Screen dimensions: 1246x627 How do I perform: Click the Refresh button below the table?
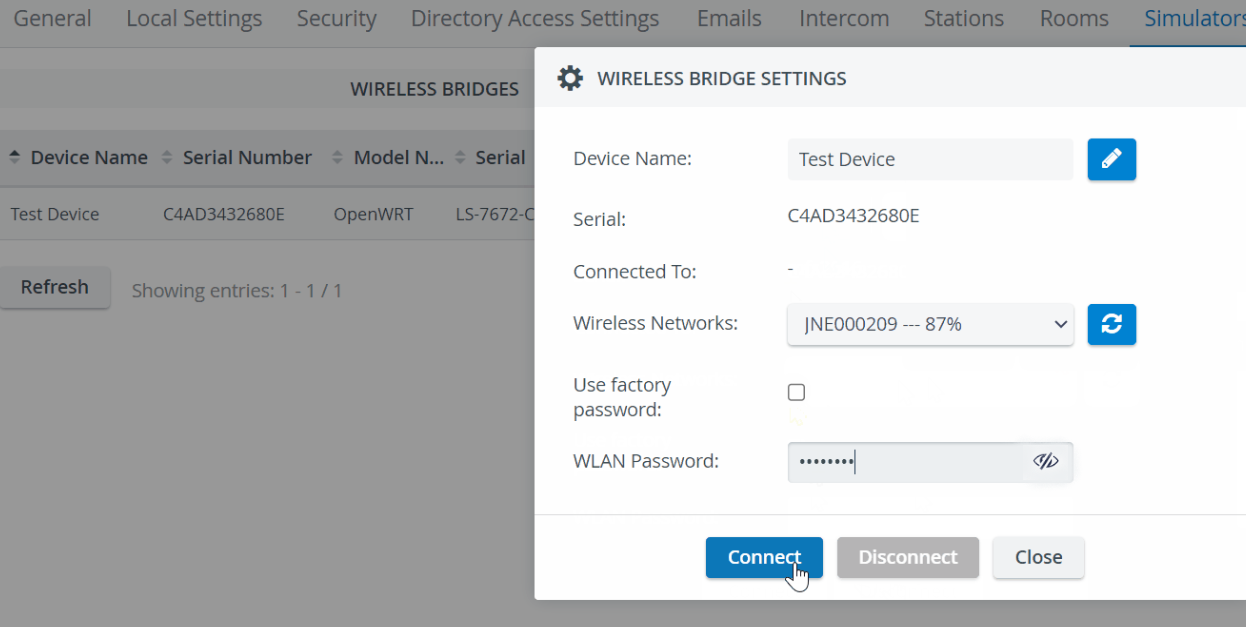point(55,287)
